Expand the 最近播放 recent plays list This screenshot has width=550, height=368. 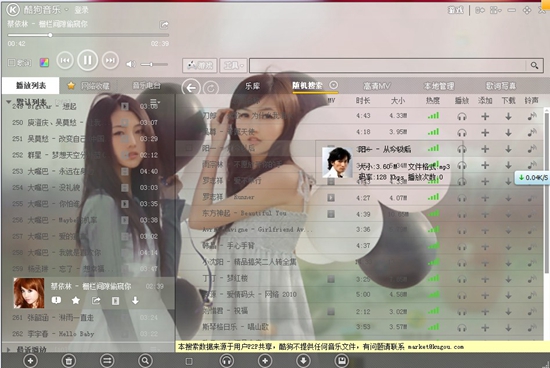tap(8, 349)
